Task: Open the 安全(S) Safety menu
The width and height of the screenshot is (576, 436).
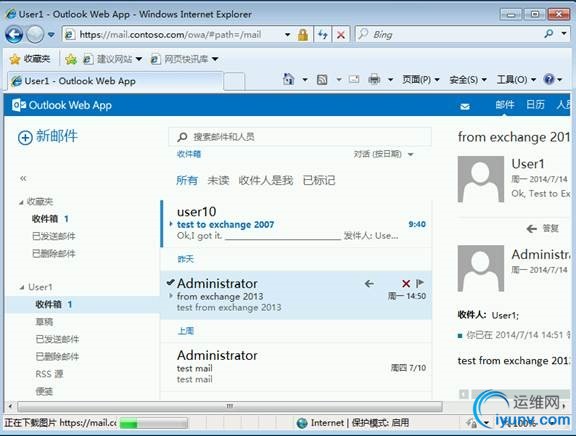Action: [468, 79]
